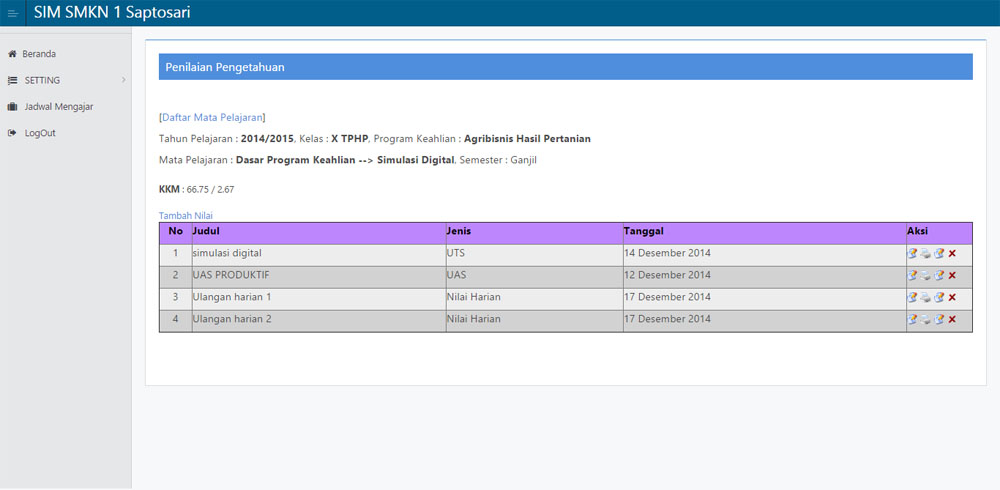Remove 'Ulangan harian 1' using red X

point(952,298)
